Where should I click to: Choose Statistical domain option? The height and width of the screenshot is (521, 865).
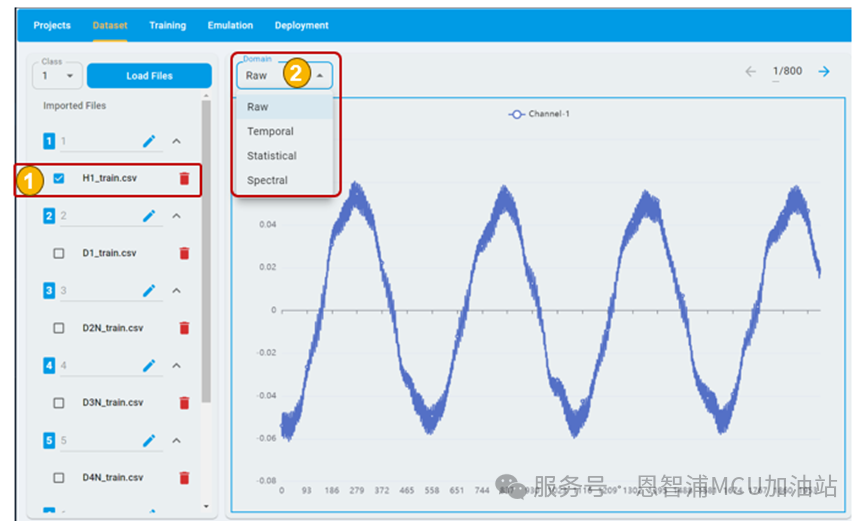tap(285, 156)
